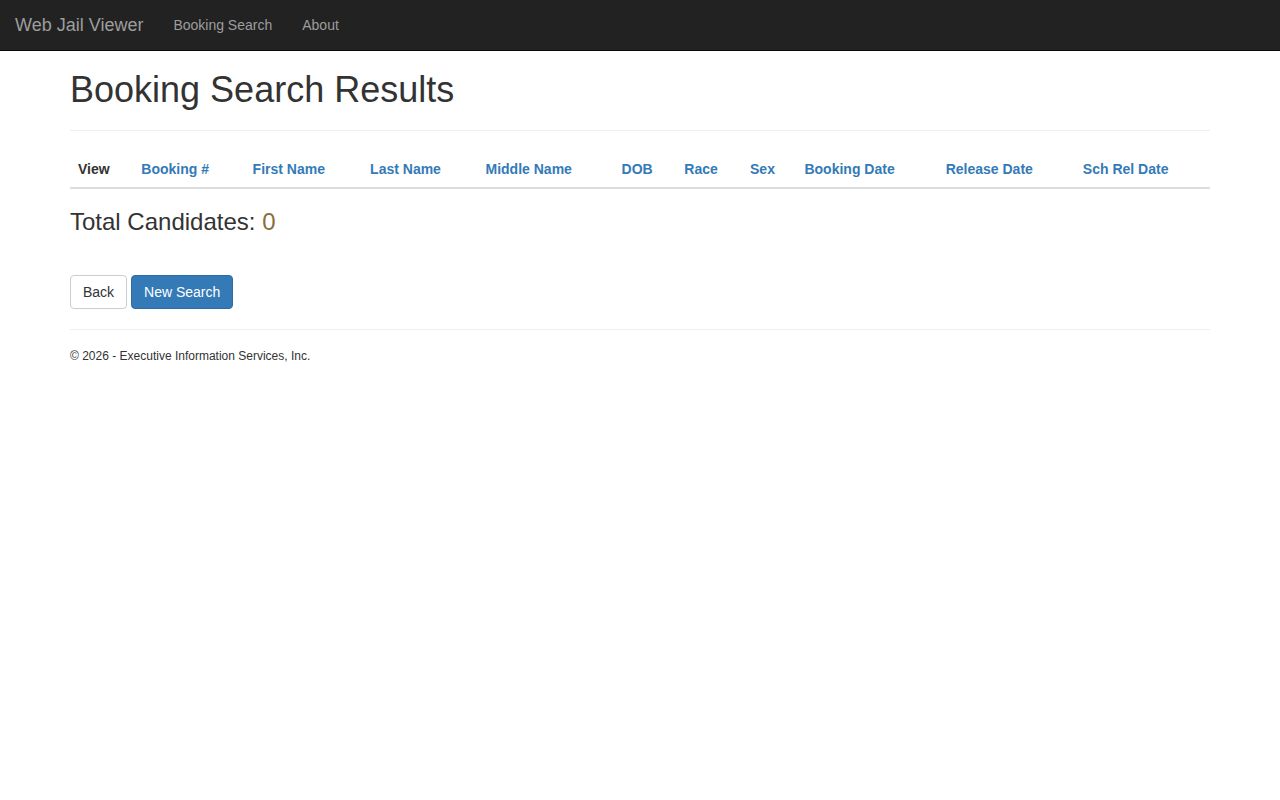
Task: Sort results by Booking # column
Action: click(x=175, y=169)
